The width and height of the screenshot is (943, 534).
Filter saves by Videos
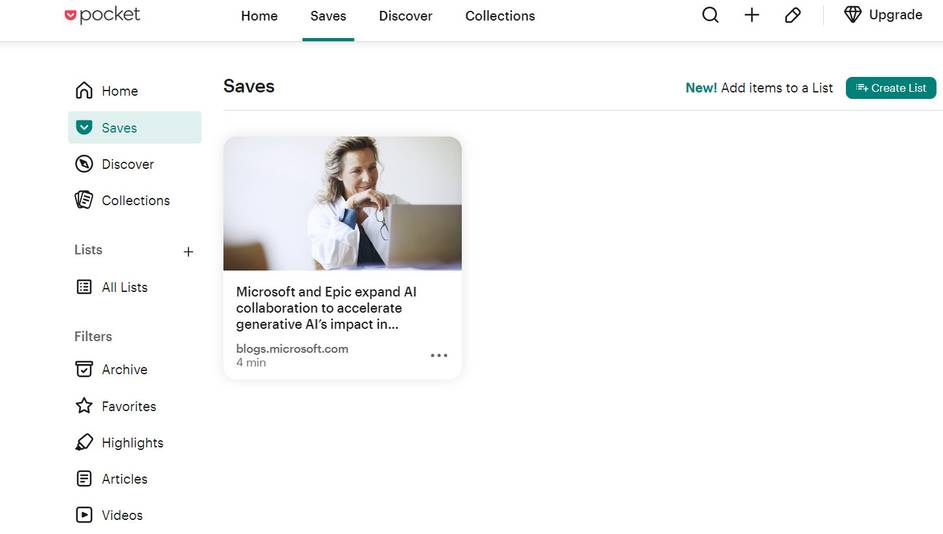[122, 515]
